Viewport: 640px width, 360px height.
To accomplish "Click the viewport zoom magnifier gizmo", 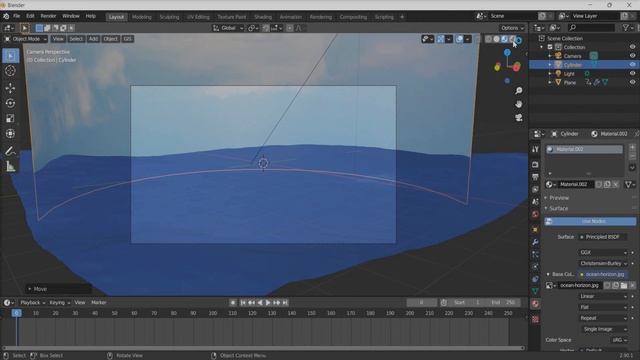I will (519, 91).
